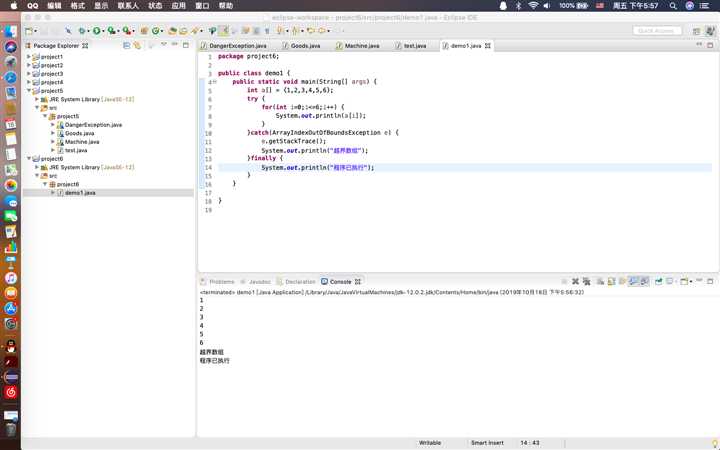Click the Open Type icon in toolbar
This screenshot has width=720, height=450.
[x=173, y=31]
